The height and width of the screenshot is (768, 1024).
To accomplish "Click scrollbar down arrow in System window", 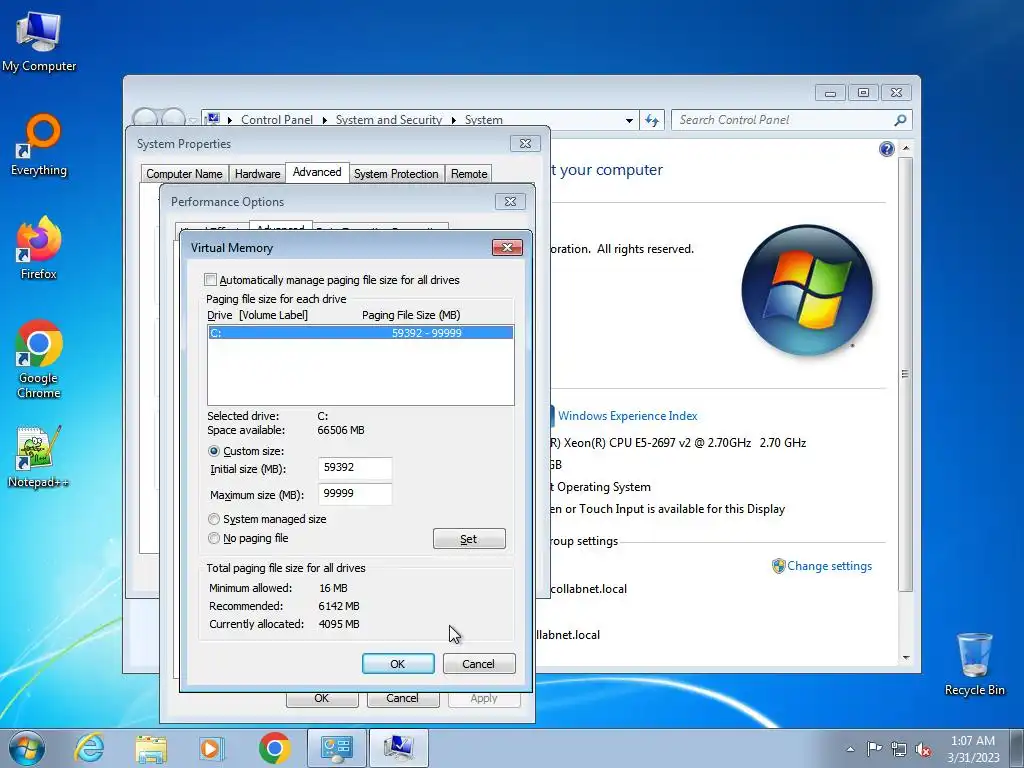I will pos(906,658).
